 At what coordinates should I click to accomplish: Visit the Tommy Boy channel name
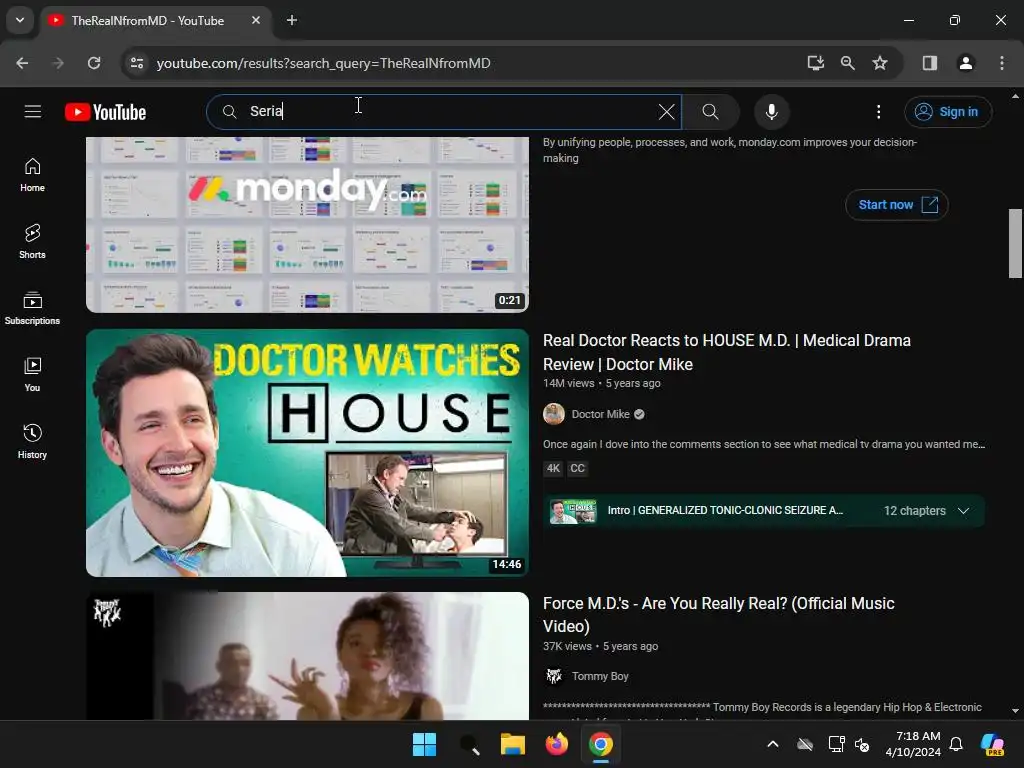pyautogui.click(x=600, y=676)
